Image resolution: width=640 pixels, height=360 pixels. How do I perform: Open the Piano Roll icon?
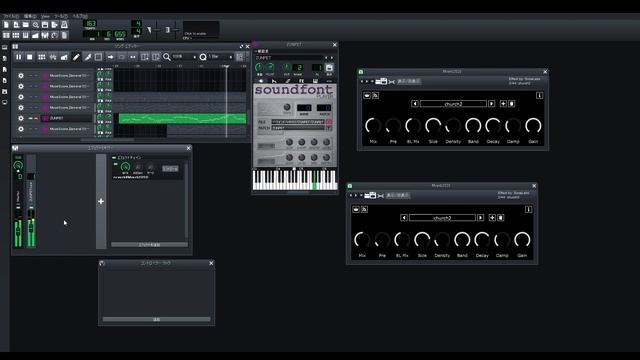(x=26, y=36)
